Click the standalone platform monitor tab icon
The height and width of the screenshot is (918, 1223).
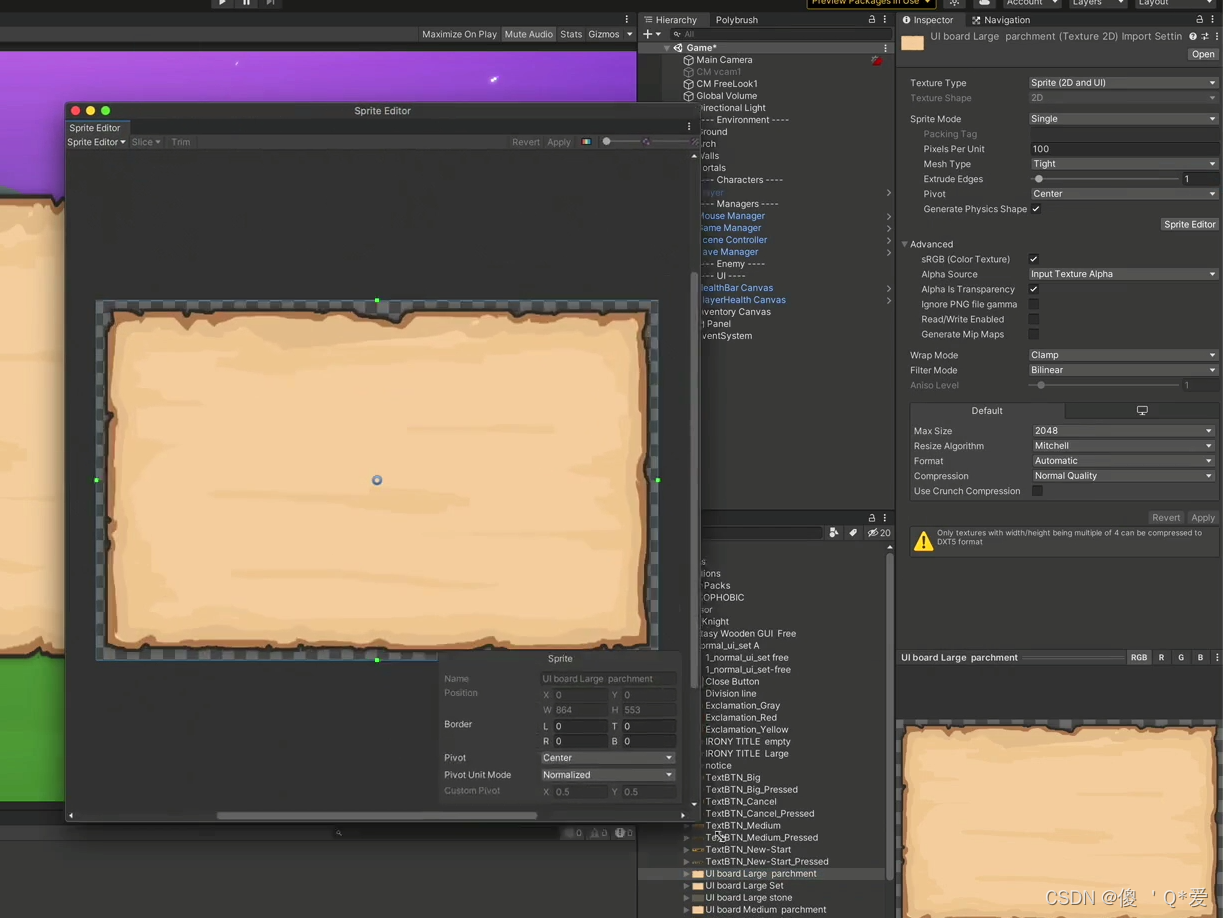click(1142, 411)
